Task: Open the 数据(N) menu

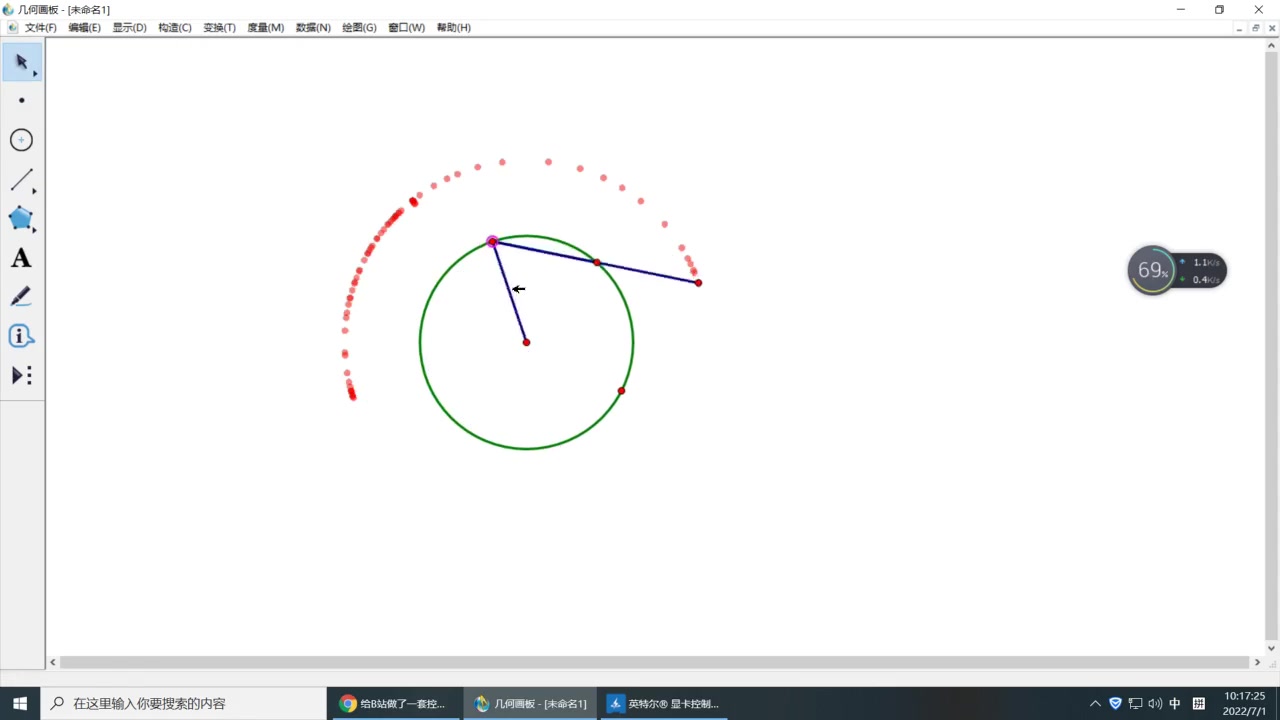Action: click(313, 28)
